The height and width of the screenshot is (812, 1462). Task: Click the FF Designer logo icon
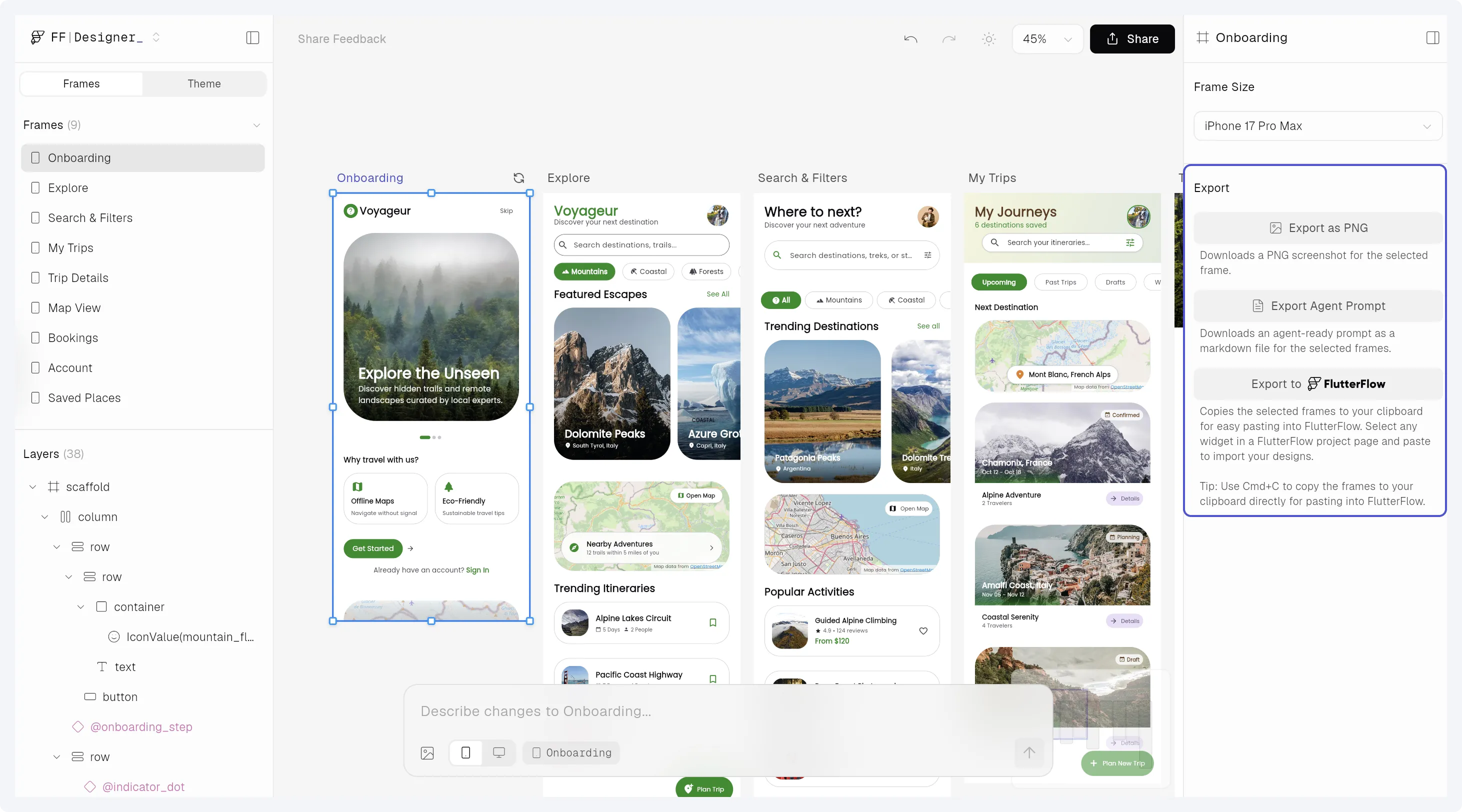point(37,37)
